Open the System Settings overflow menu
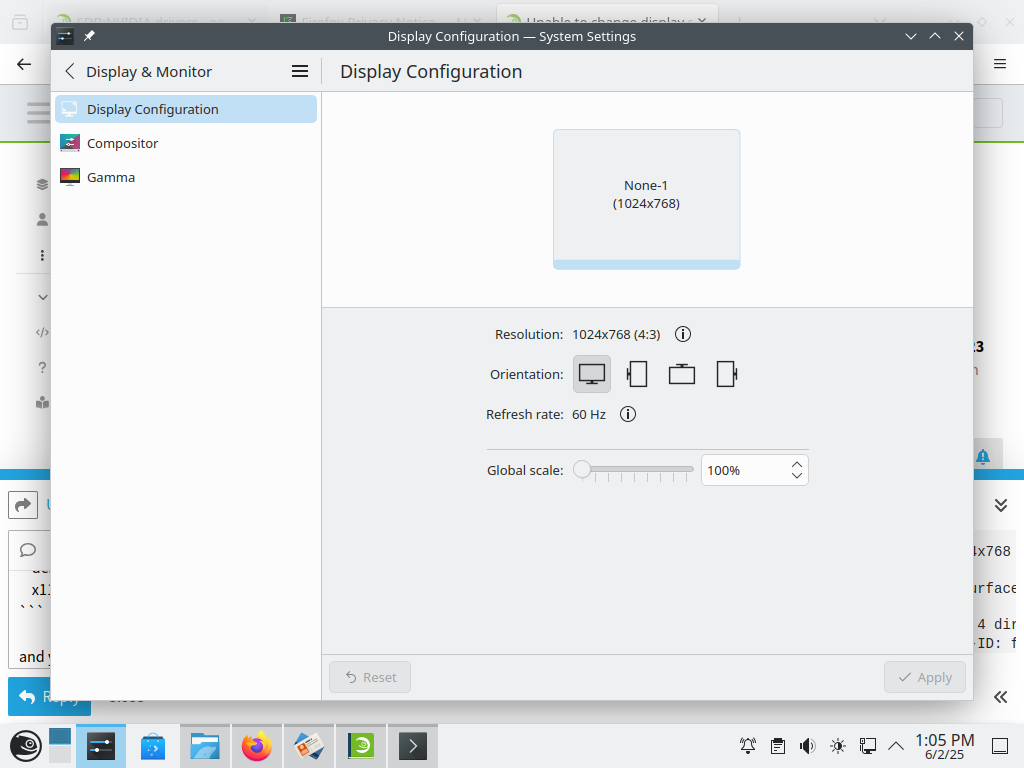Viewport: 1024px width, 768px height. (999, 63)
